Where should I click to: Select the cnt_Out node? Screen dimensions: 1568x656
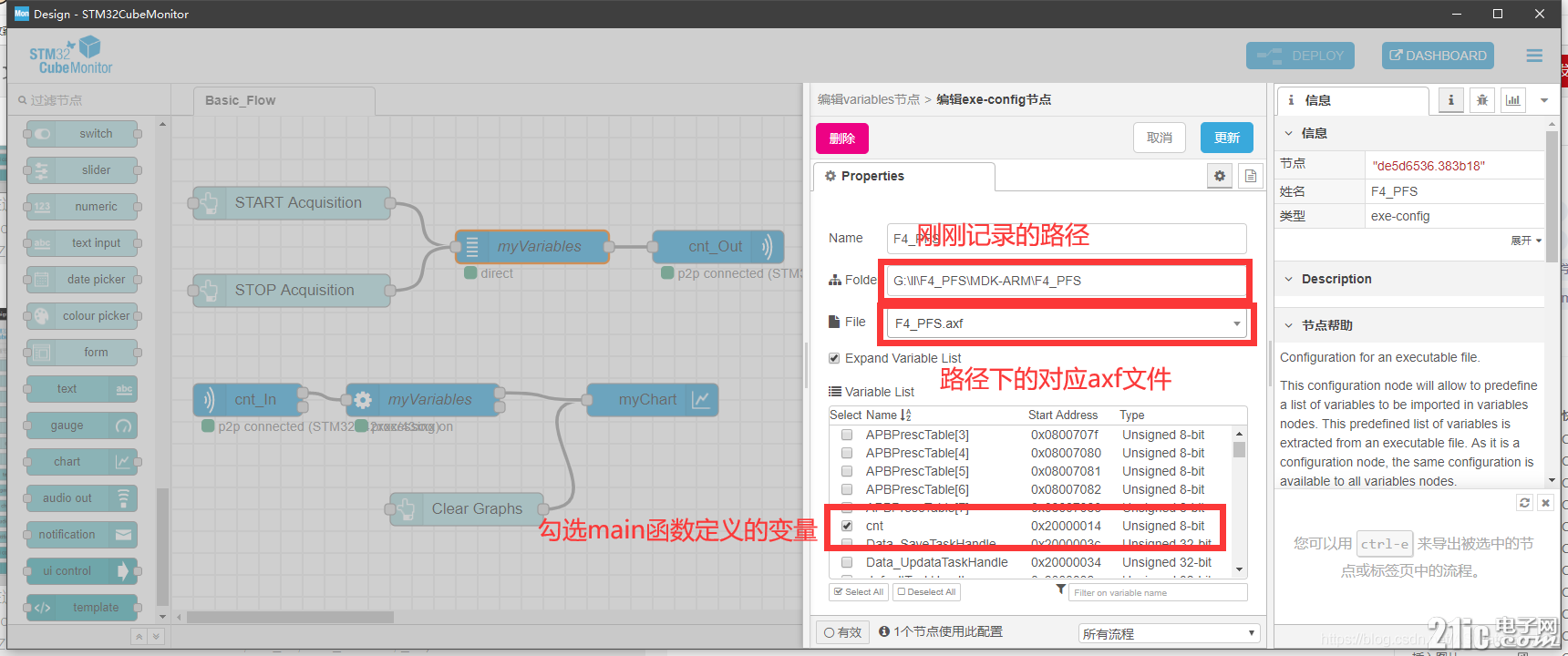718,247
